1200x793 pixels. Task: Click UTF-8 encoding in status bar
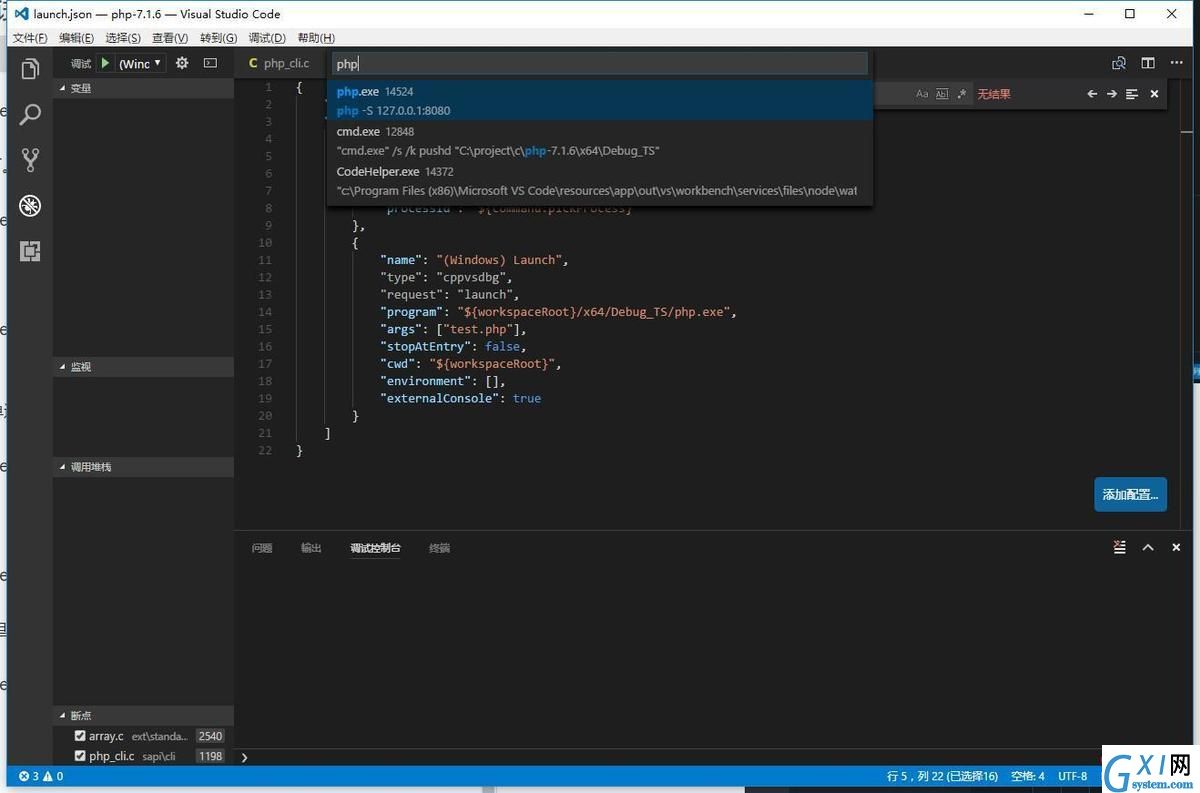(x=1072, y=776)
